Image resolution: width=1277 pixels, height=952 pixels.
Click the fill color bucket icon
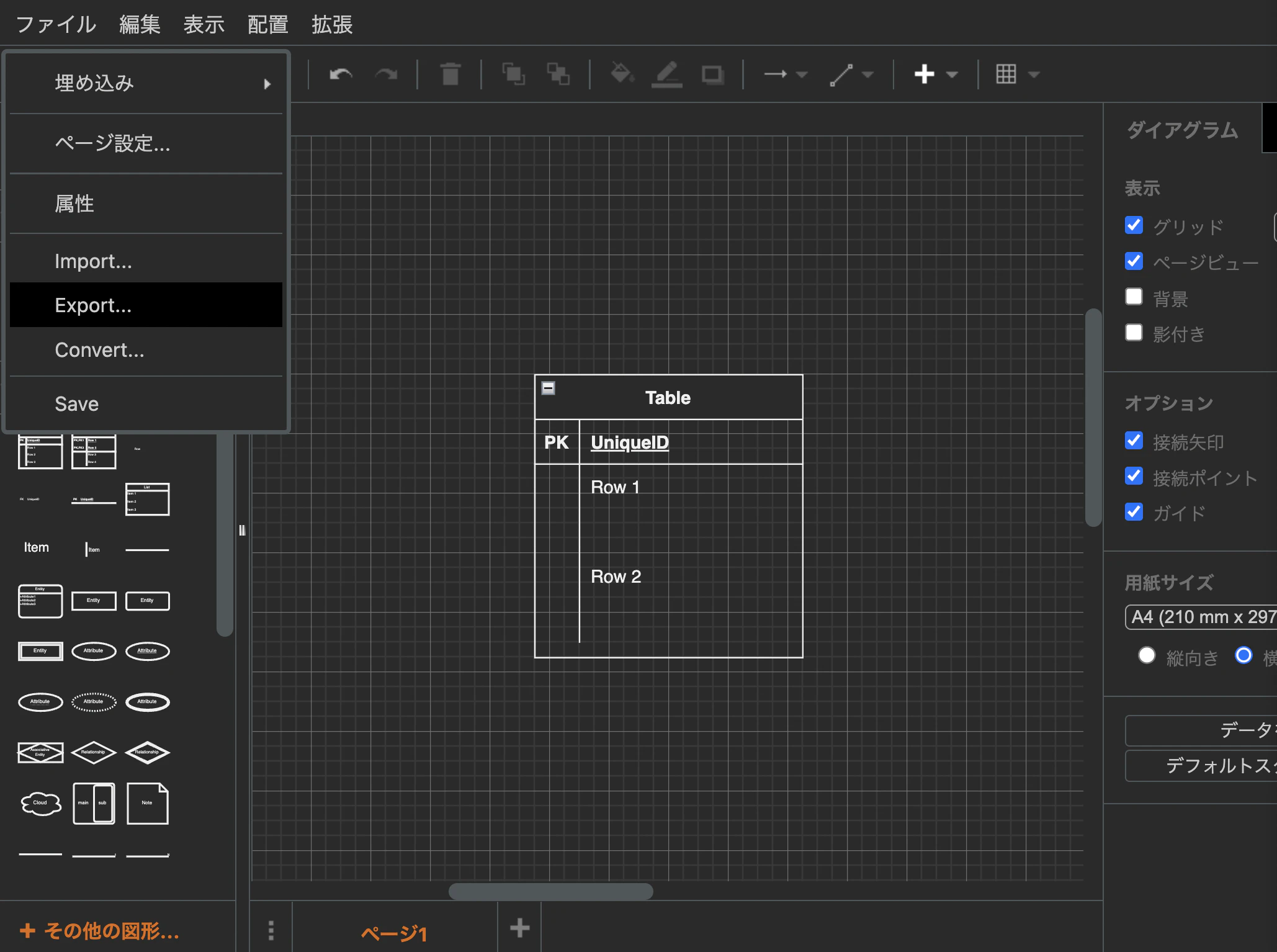[x=621, y=74]
